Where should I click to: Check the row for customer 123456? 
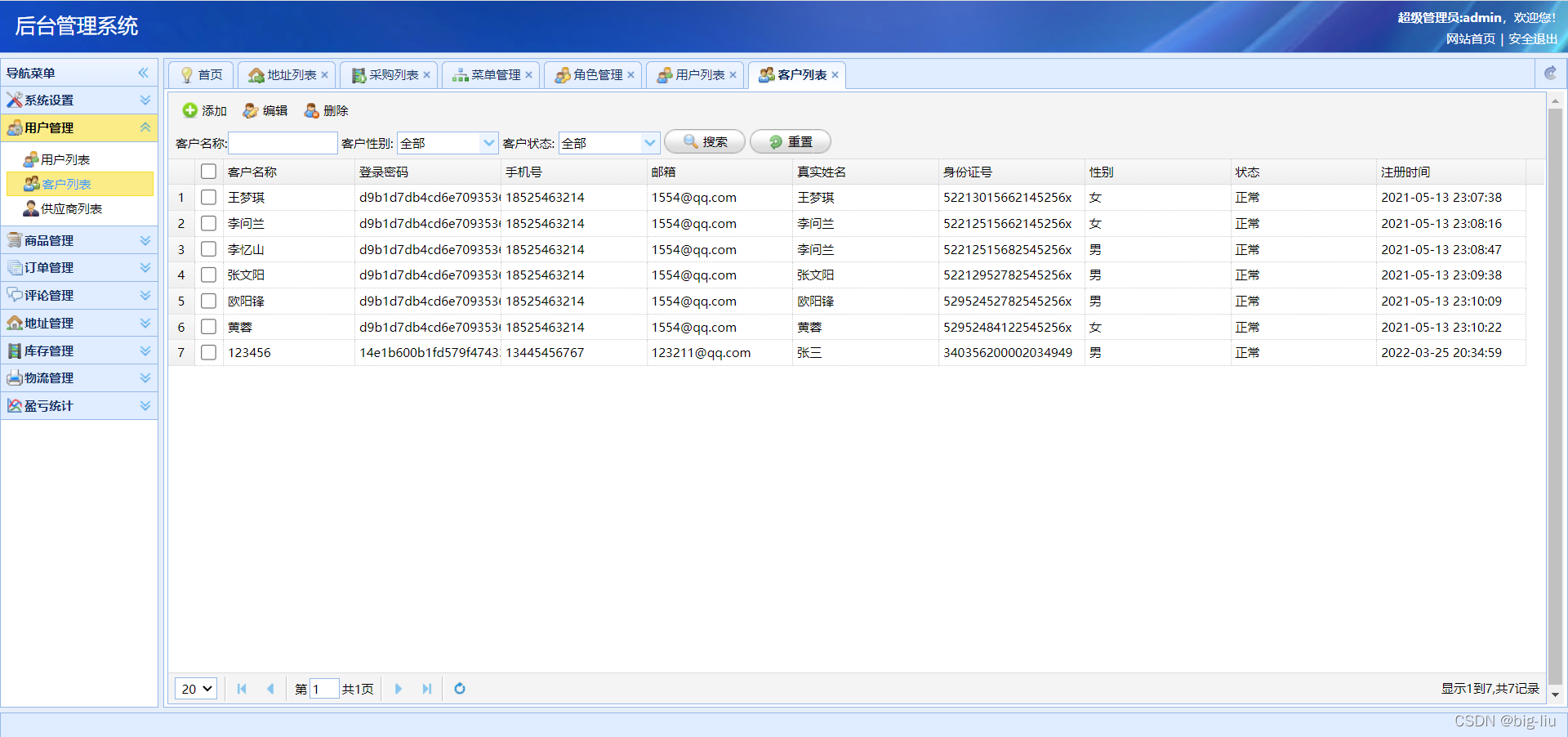pos(208,352)
